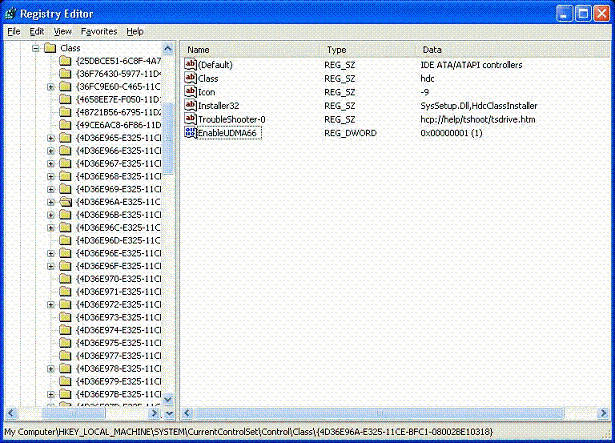The image size is (615, 443).
Task: Select the {4D36E96F-E325 registry key
Action: coord(118,266)
